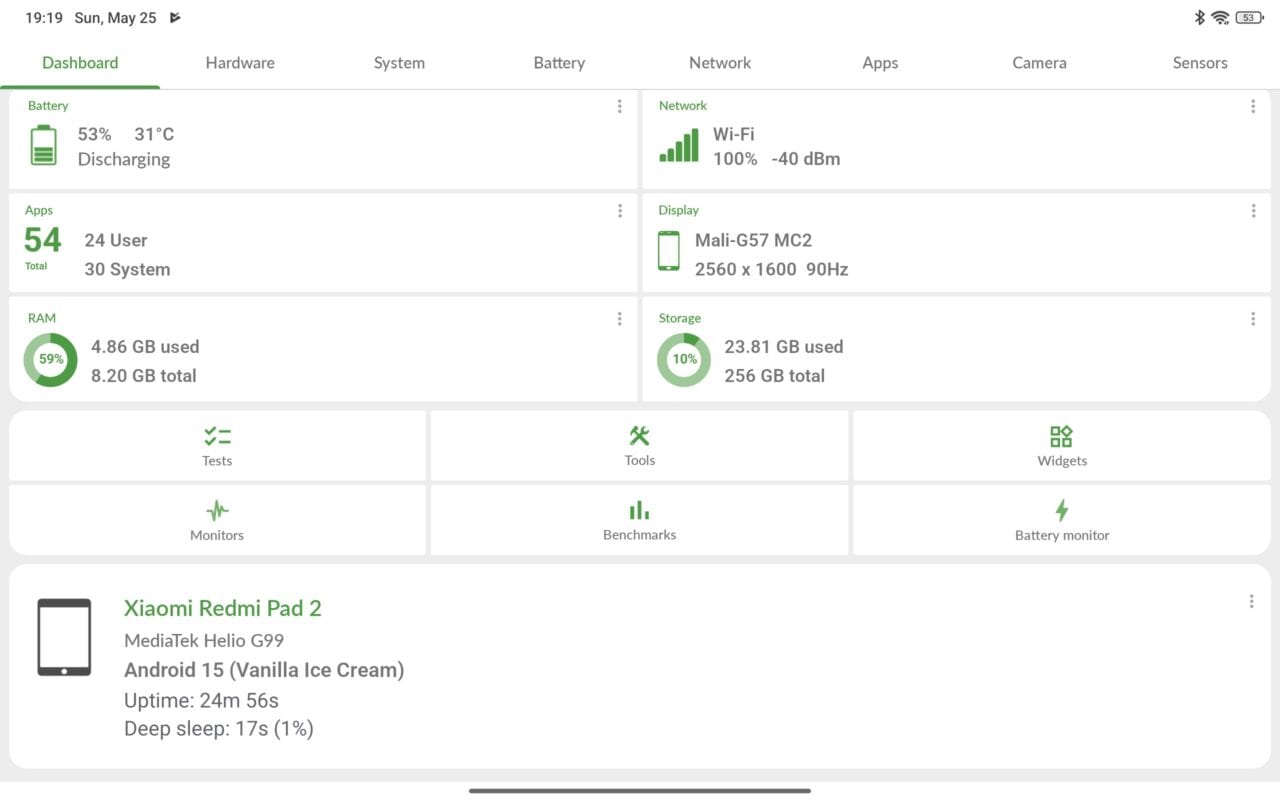The image size is (1280, 800).
Task: Open Storage card overflow menu
Action: click(1253, 319)
